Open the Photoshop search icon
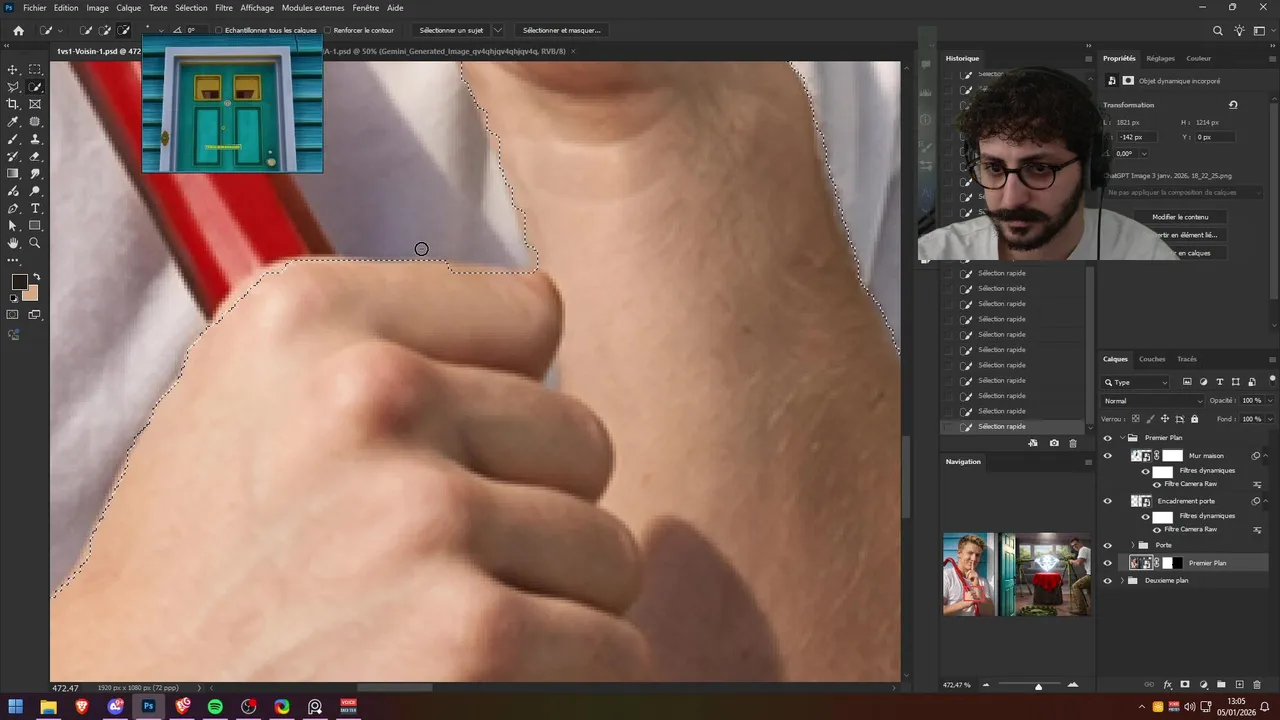This screenshot has height=720, width=1280. 1217,31
